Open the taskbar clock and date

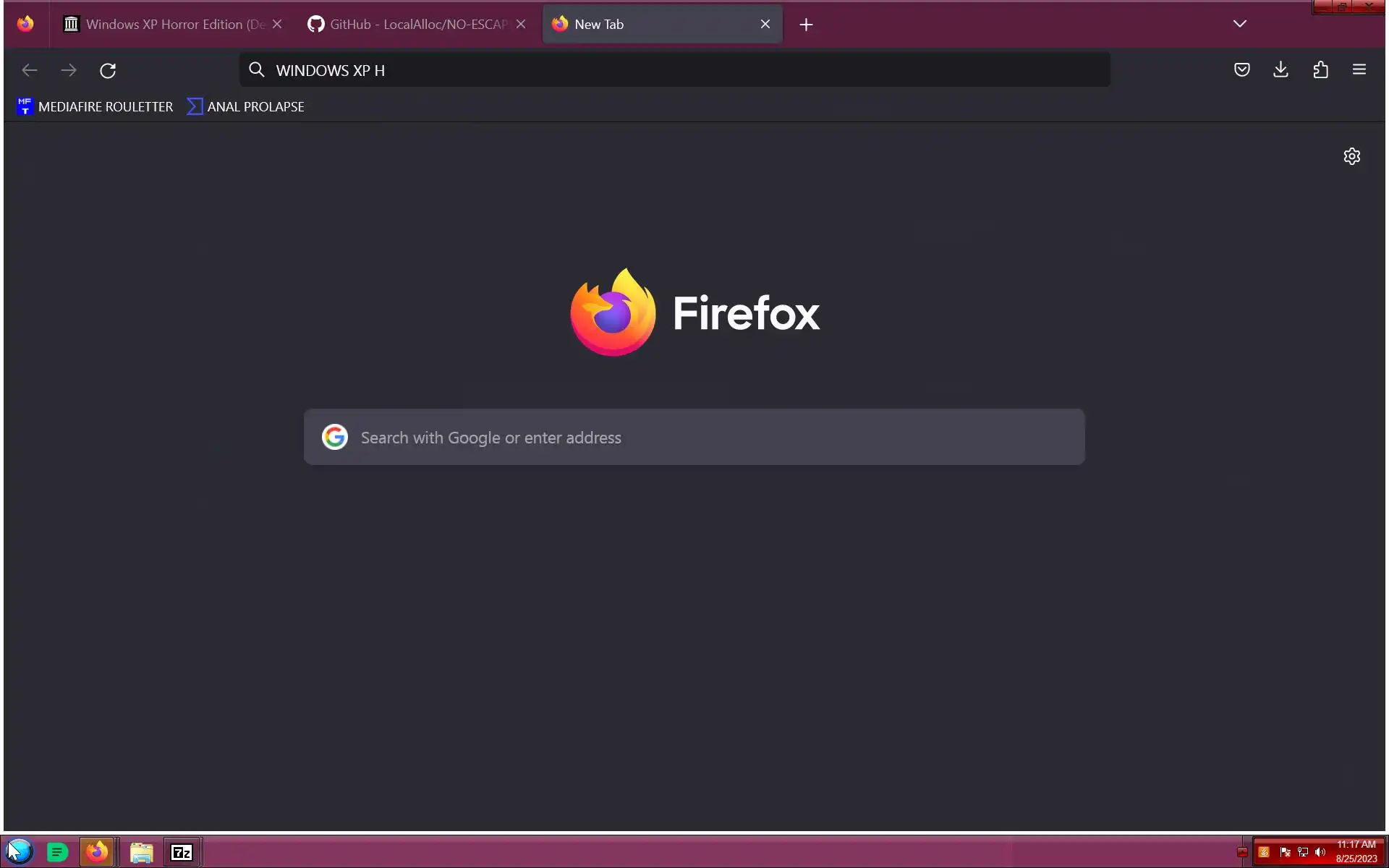(x=1356, y=852)
